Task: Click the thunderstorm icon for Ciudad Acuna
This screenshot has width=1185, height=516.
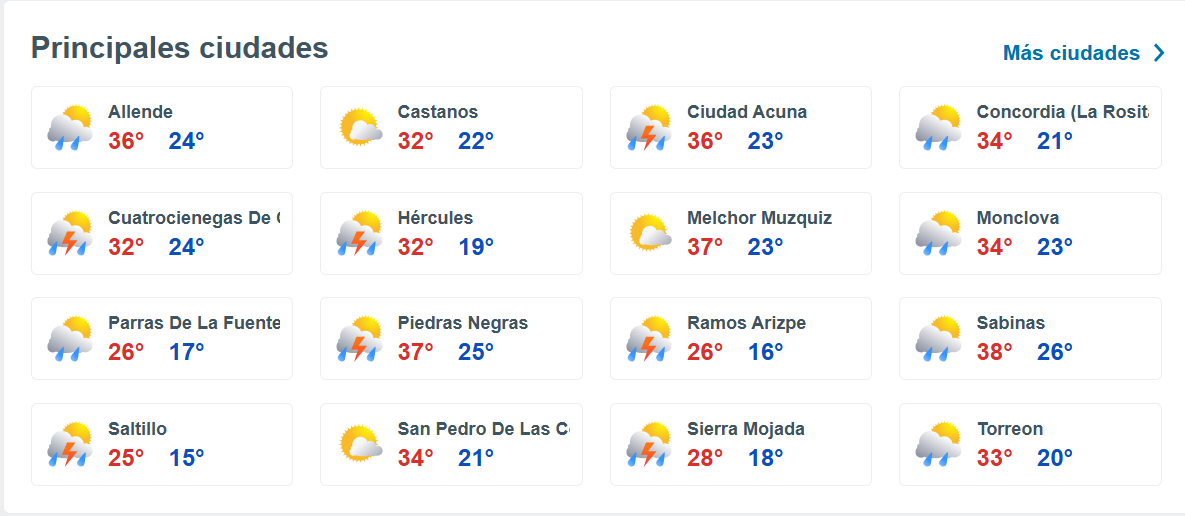Action: click(x=649, y=128)
